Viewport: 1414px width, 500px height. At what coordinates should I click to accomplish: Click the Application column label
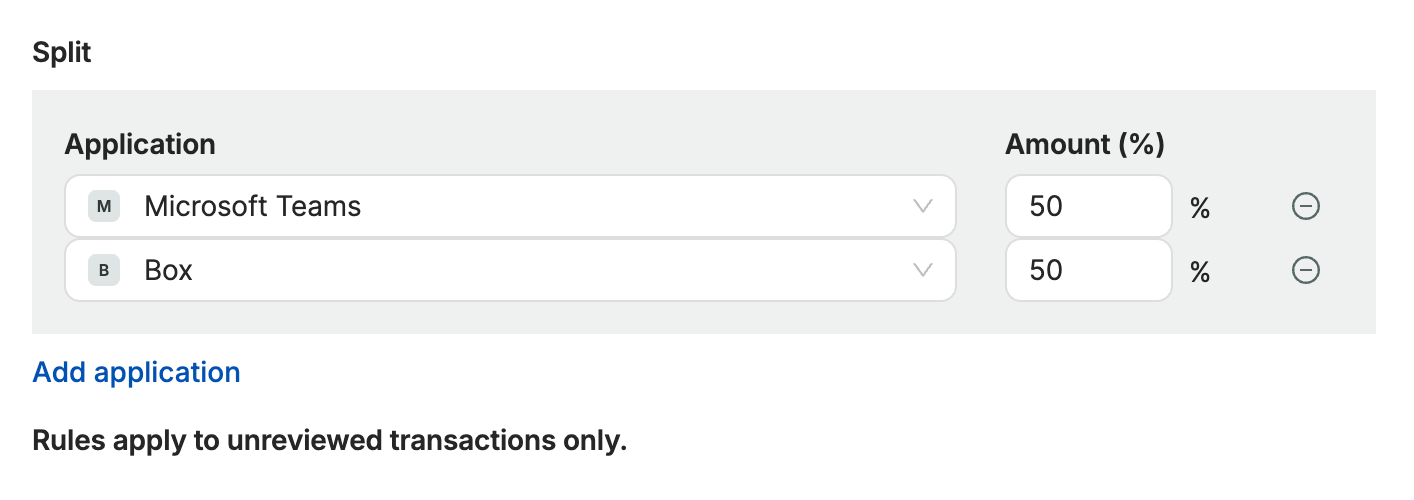(140, 144)
